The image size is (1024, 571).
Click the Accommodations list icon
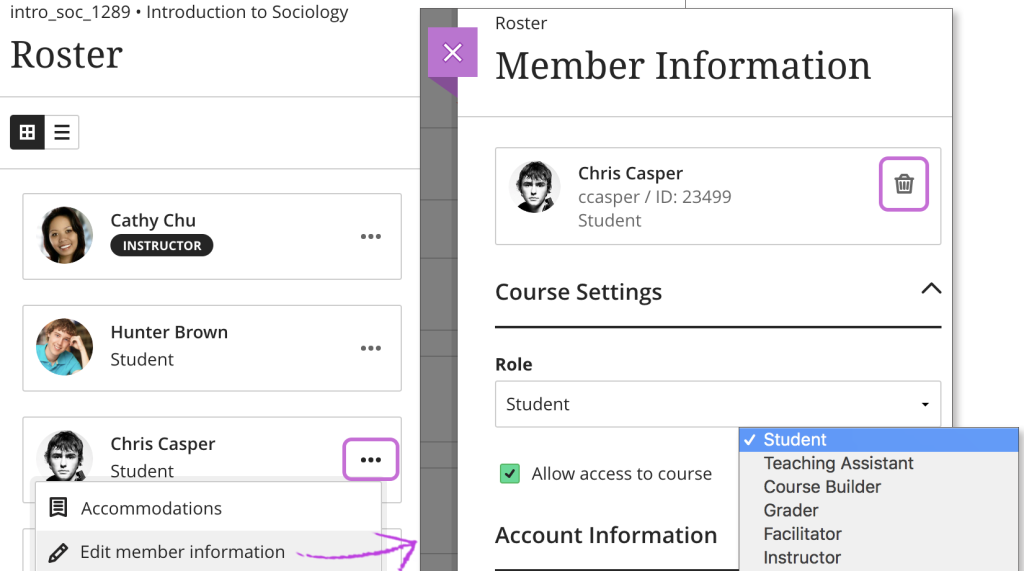click(59, 508)
